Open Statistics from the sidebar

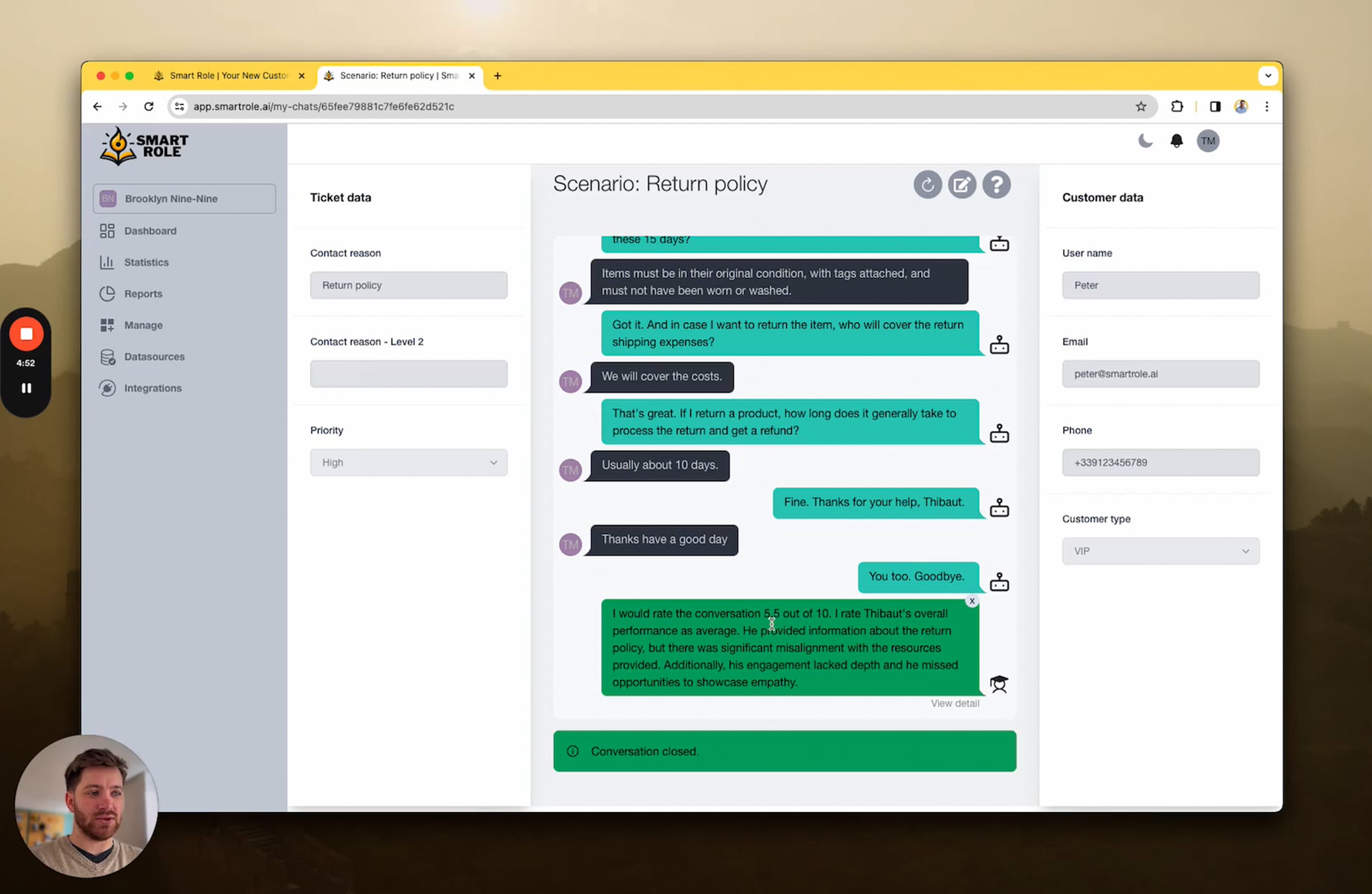pos(146,263)
